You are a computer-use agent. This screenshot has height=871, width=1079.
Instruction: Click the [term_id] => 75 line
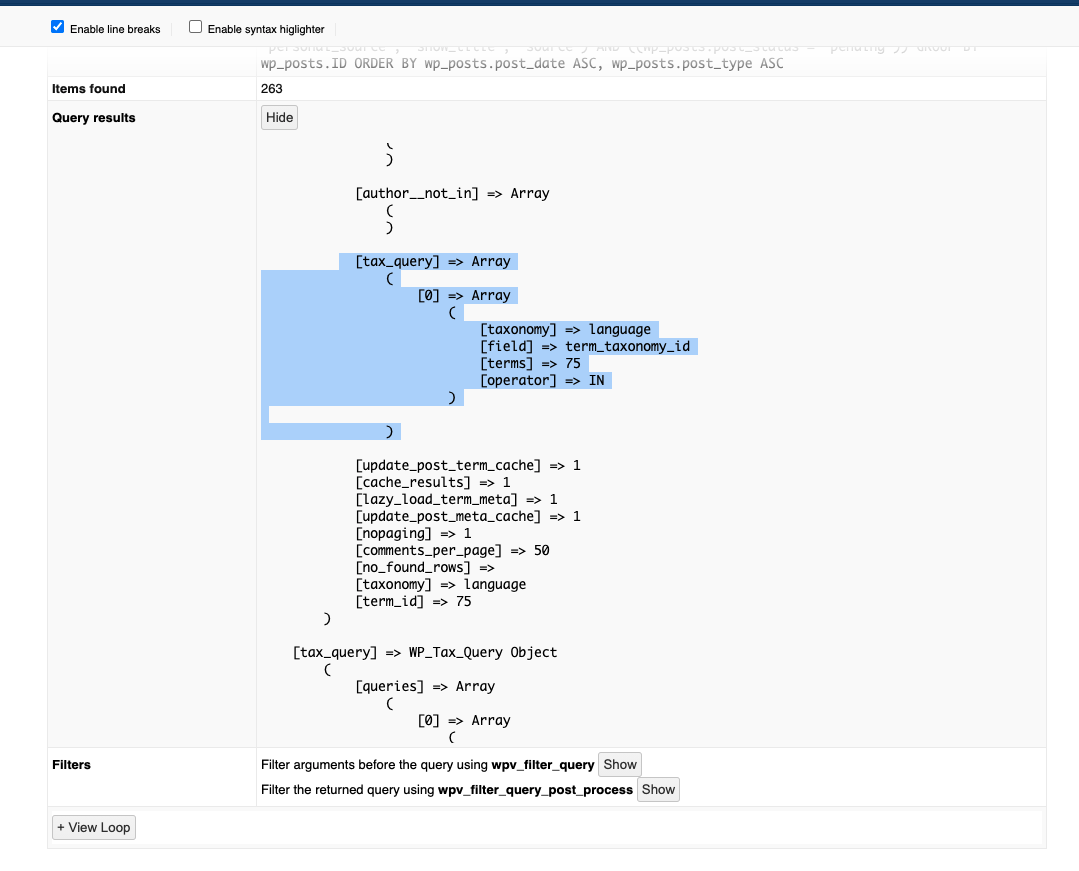(x=414, y=601)
